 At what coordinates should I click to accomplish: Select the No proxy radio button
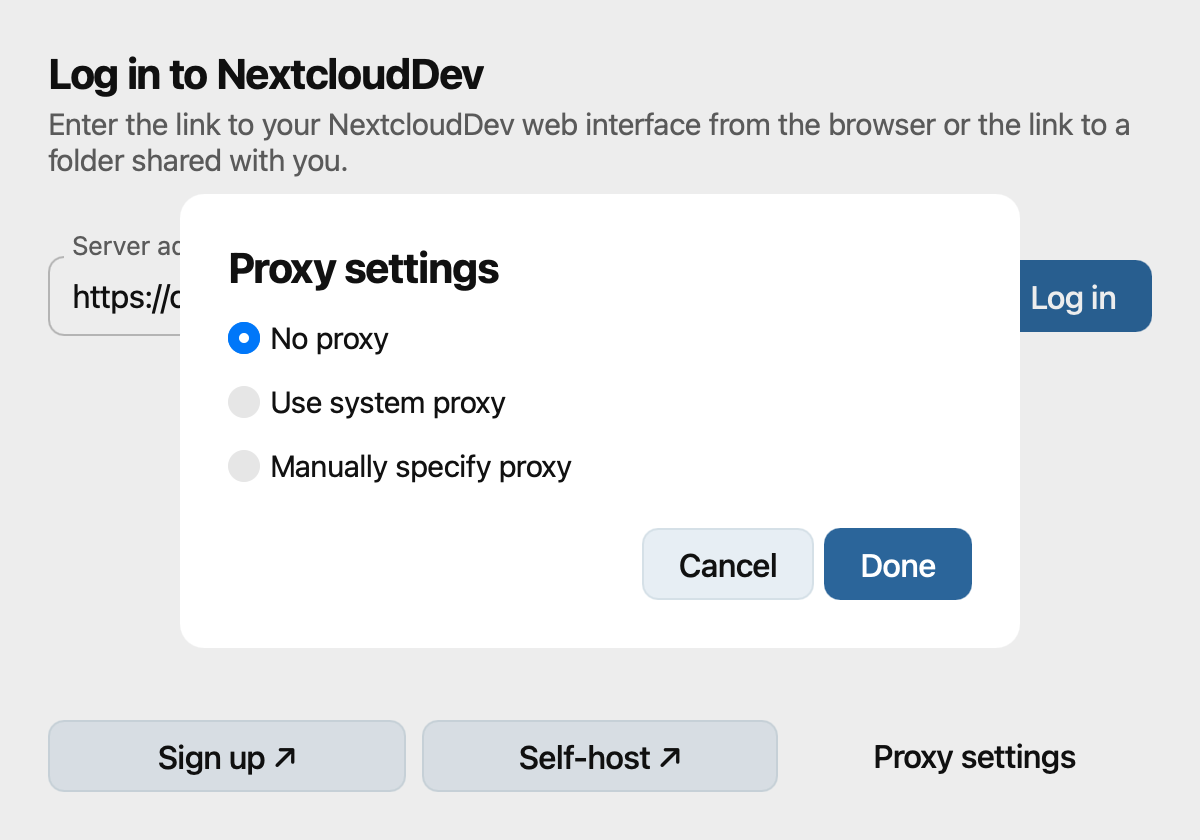point(244,338)
